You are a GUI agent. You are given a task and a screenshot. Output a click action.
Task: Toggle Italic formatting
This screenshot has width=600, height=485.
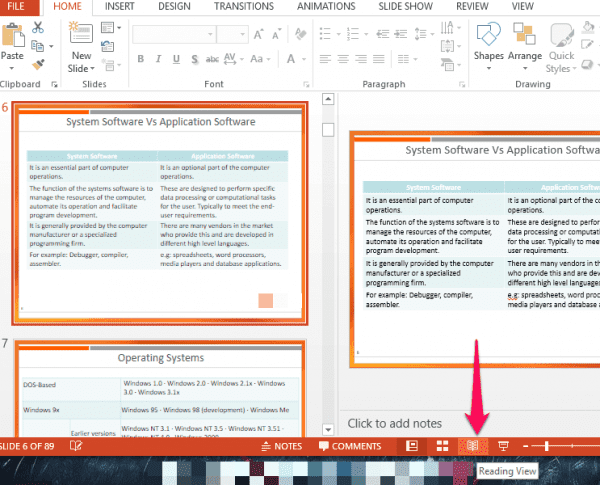158,59
